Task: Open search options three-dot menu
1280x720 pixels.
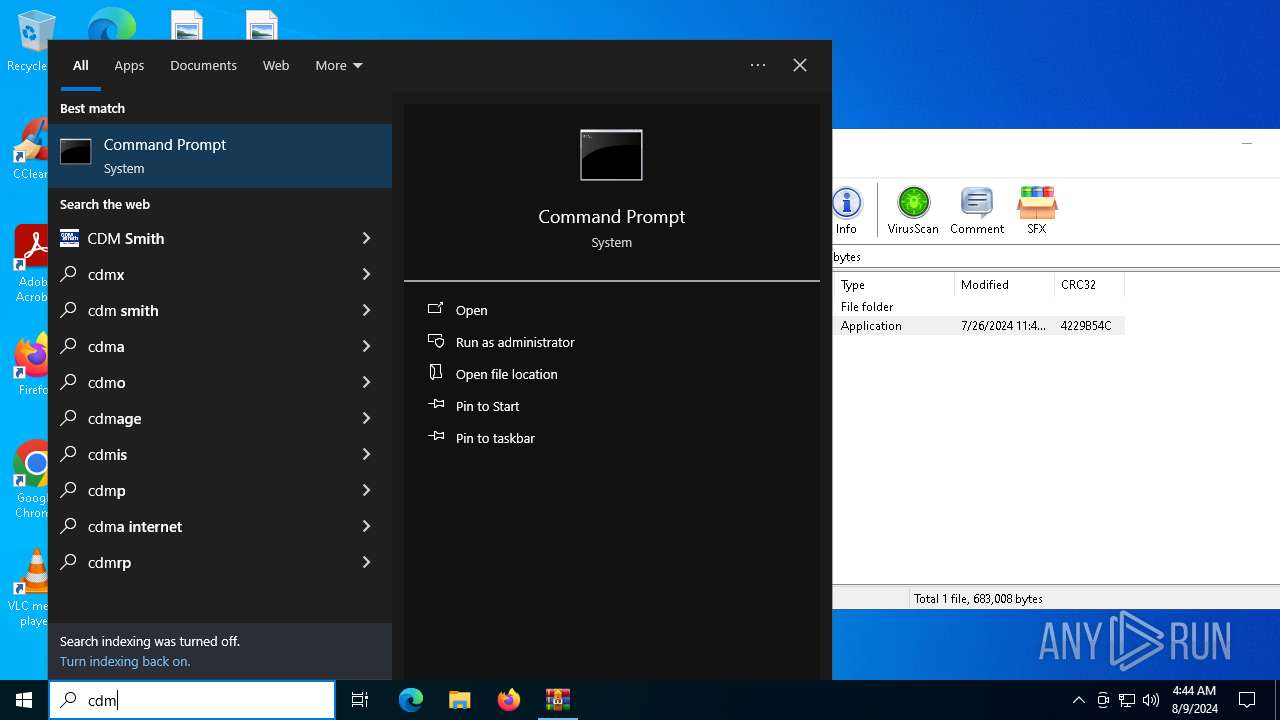Action: [x=758, y=65]
